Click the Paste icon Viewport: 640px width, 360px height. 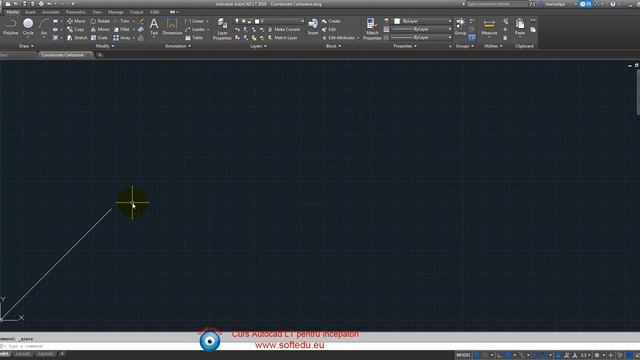[x=520, y=27]
